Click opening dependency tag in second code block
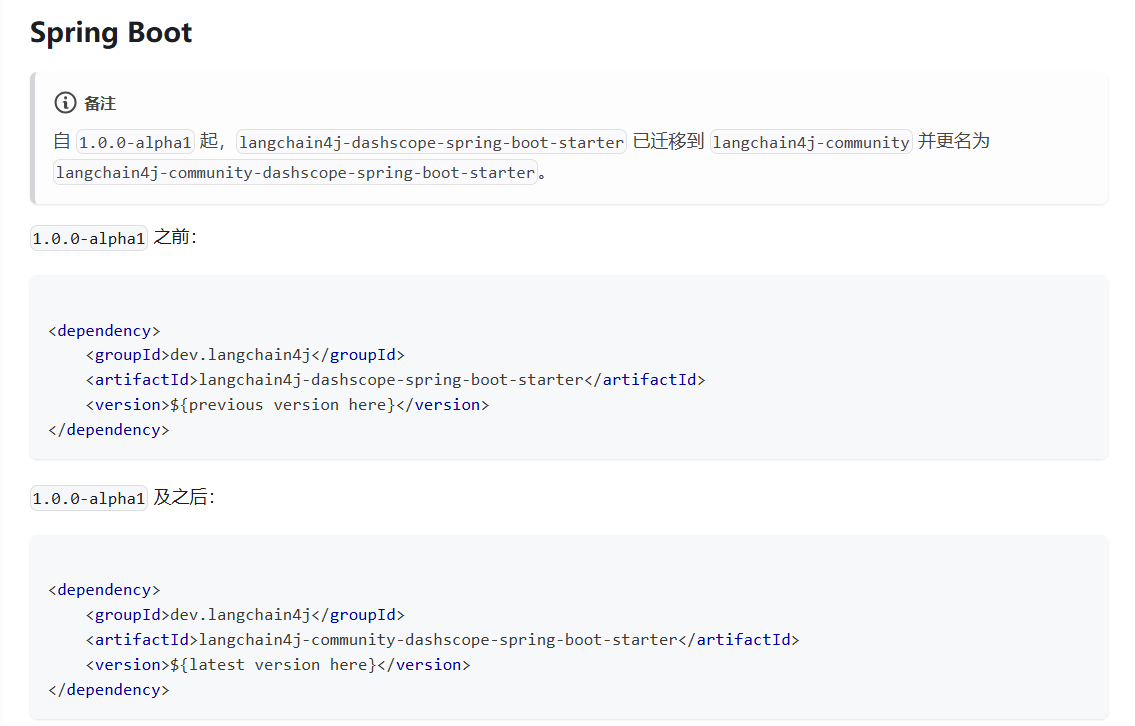The height and width of the screenshot is (726, 1135). pyautogui.click(x=104, y=590)
